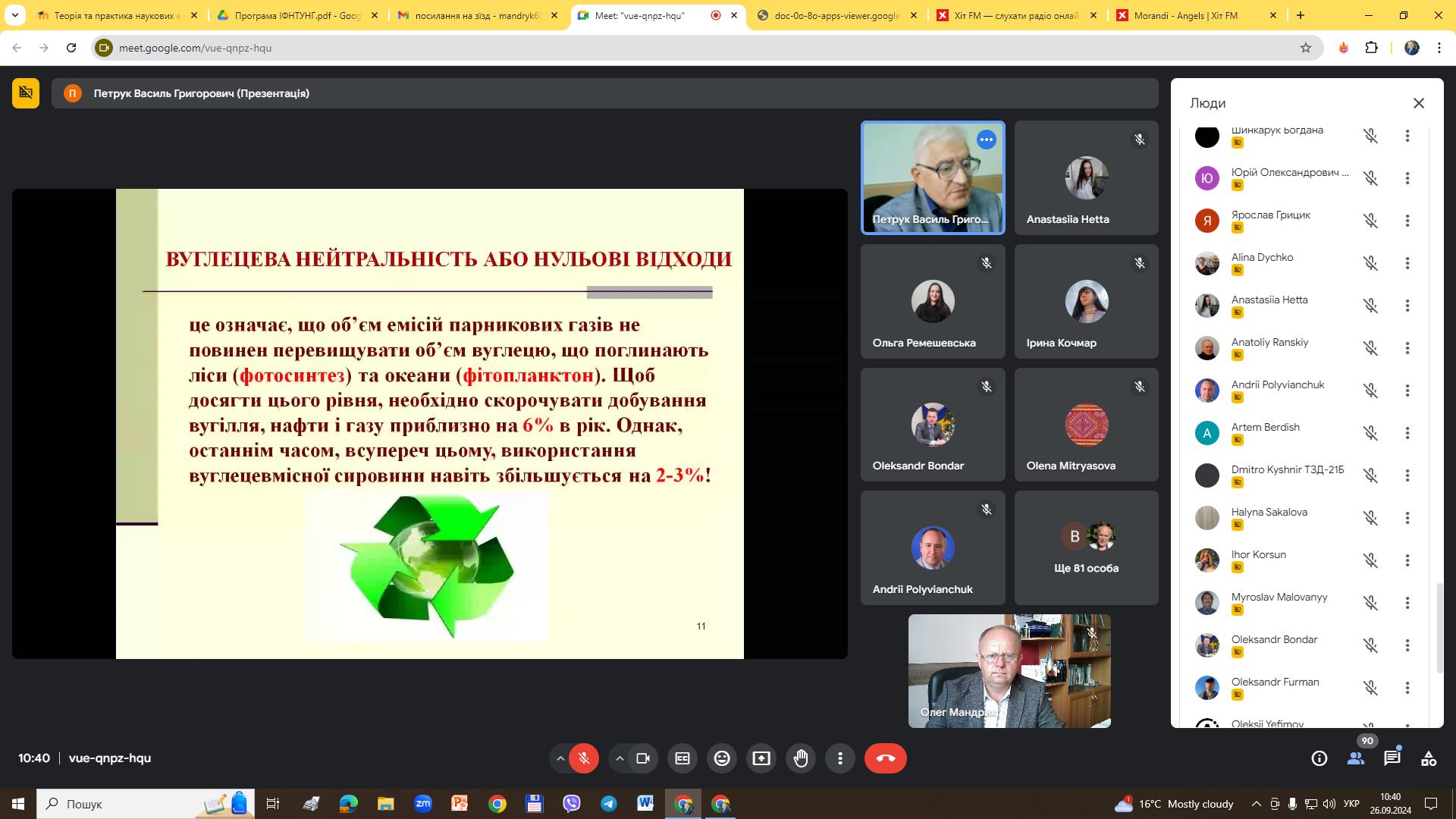
Task: Close the Люди side panel
Action: click(x=1419, y=103)
